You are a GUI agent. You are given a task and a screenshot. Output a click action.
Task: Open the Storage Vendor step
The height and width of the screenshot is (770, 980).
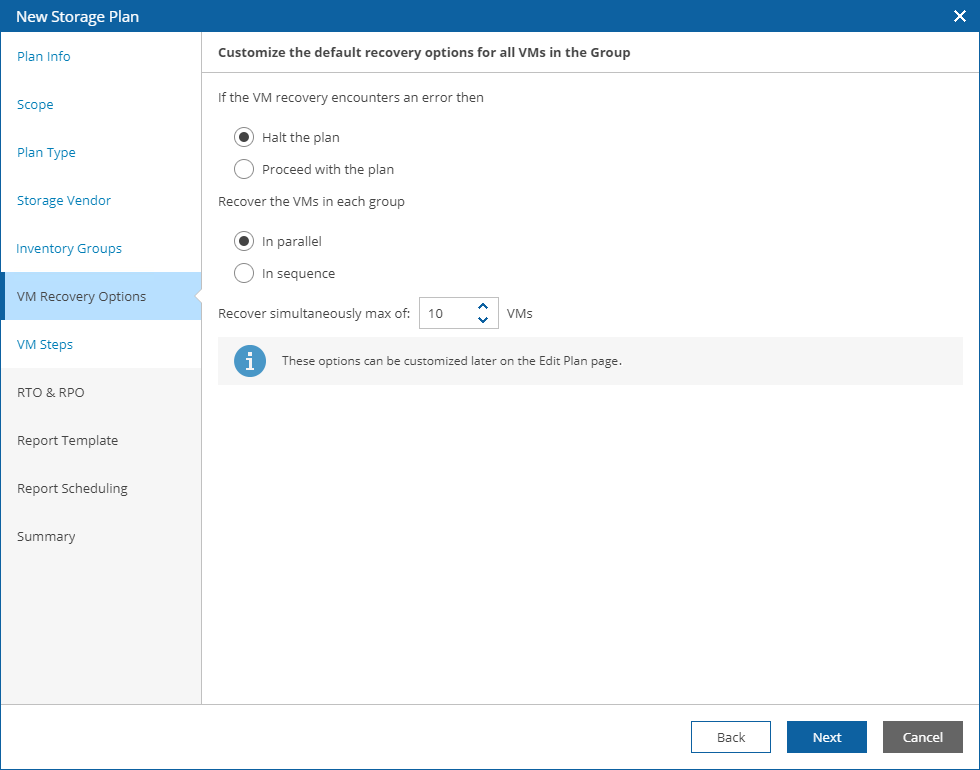tap(64, 201)
